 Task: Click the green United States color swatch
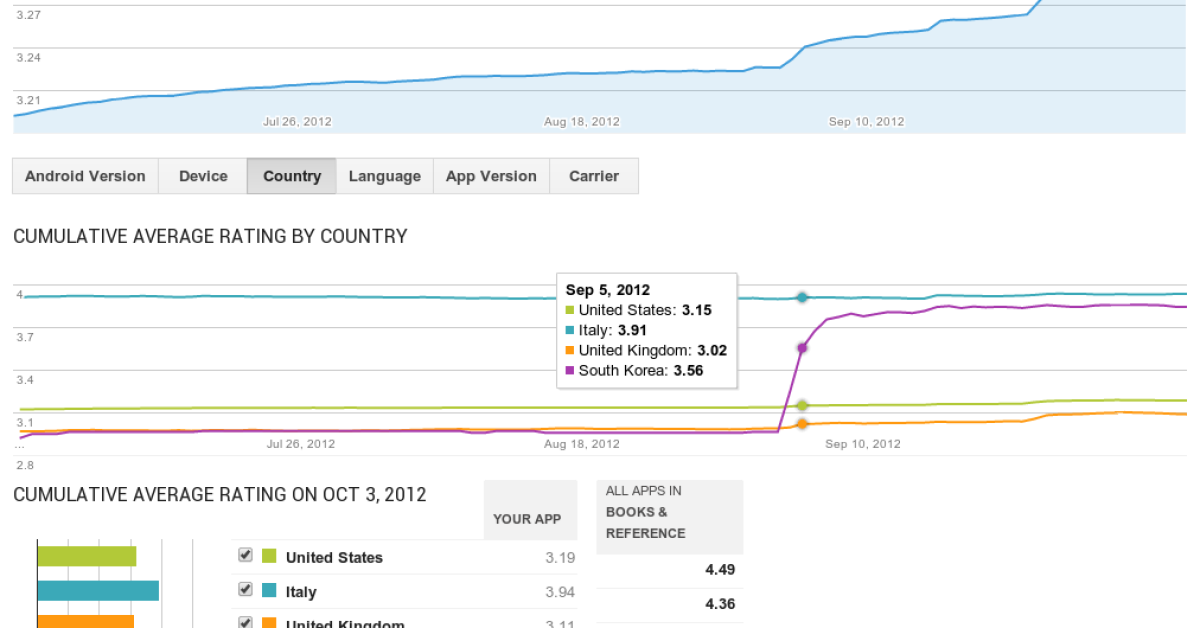(269, 557)
